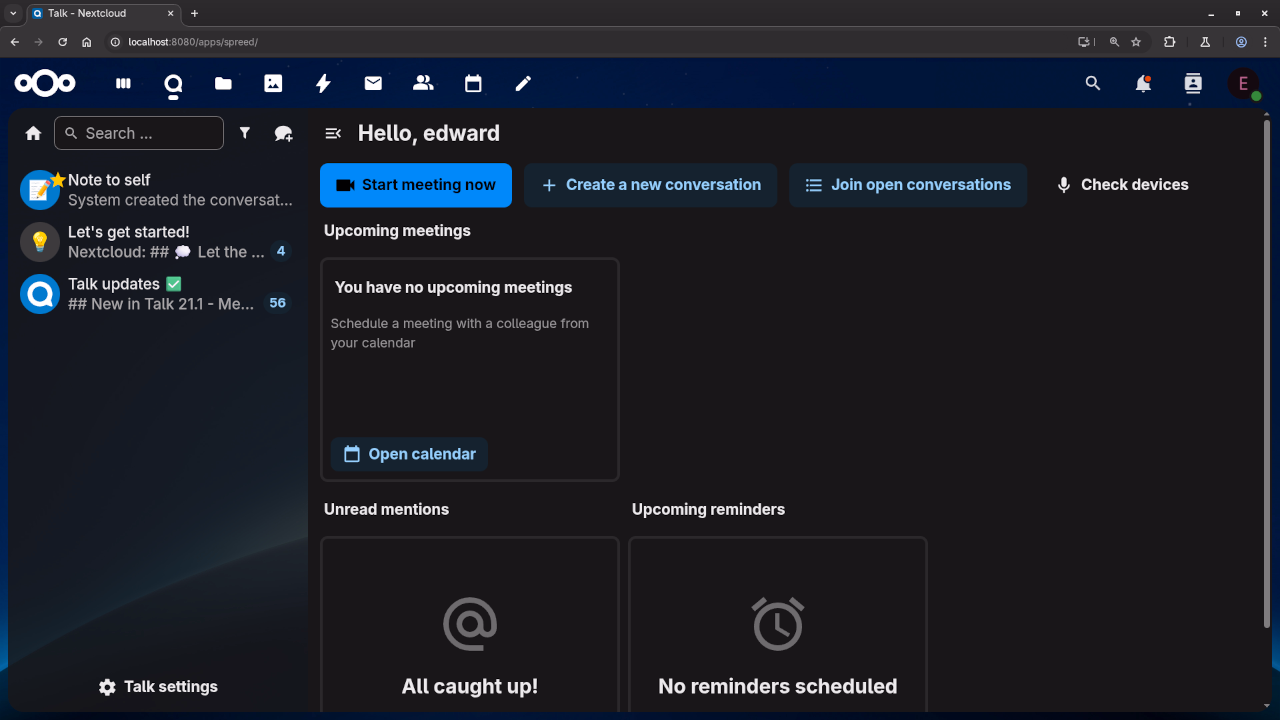
Task: Open the Mail envelope icon
Action: click(373, 84)
